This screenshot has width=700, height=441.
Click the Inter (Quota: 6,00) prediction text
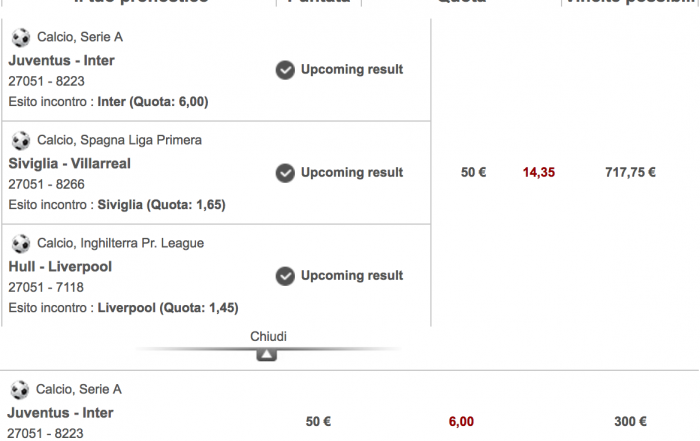point(153,102)
